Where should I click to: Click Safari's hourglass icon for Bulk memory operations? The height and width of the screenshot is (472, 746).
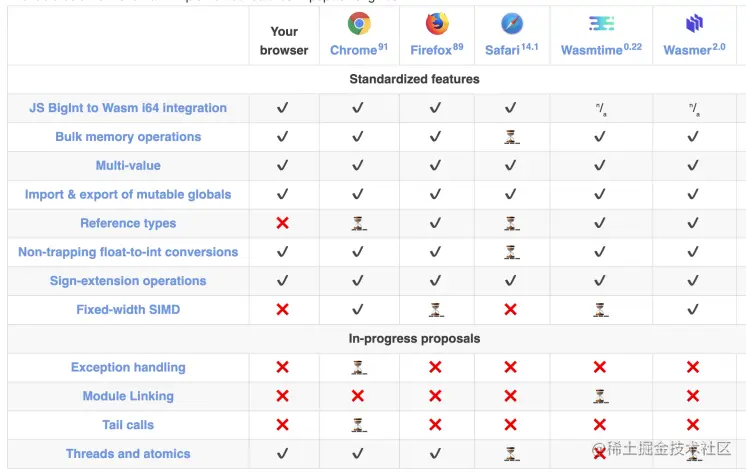[x=511, y=137]
